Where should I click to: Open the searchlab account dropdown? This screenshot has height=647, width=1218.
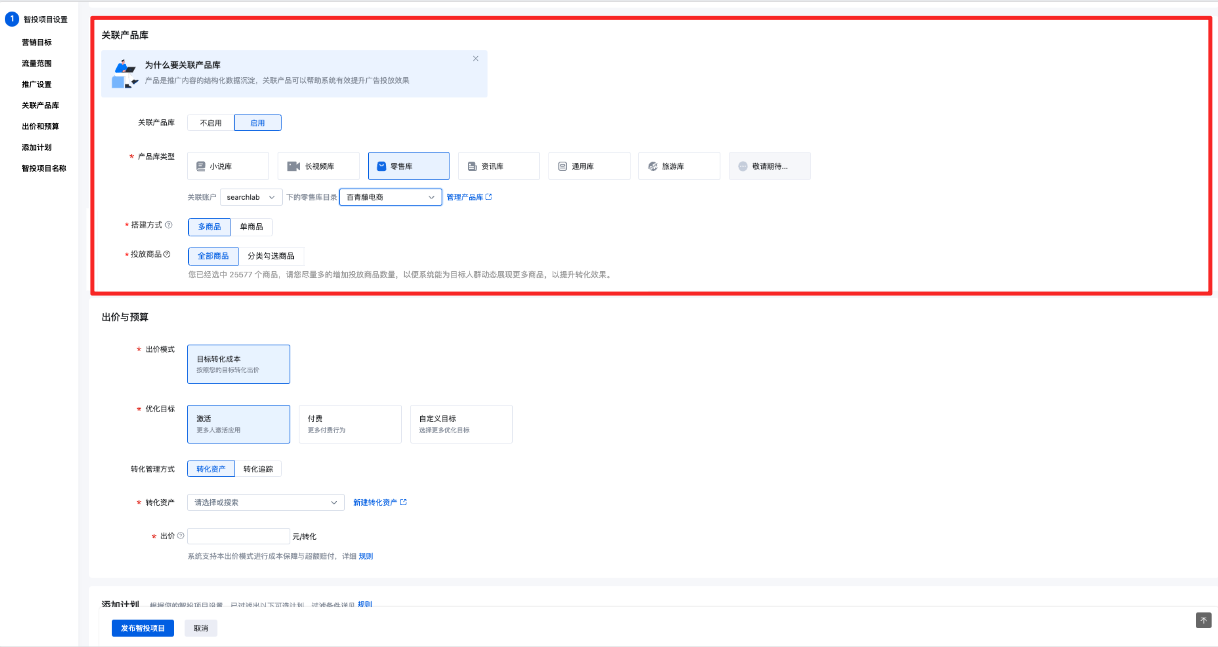click(x=250, y=198)
